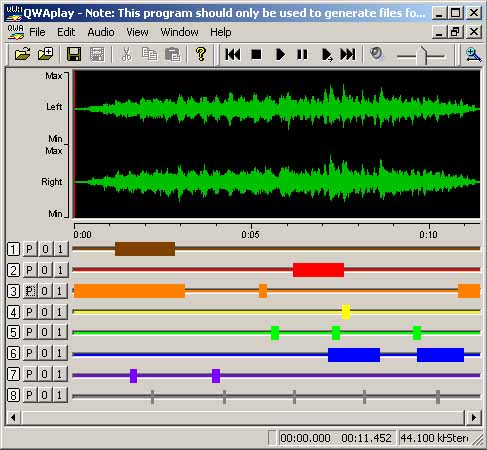
Task: Click the red block on channel 2
Action: coord(318,270)
